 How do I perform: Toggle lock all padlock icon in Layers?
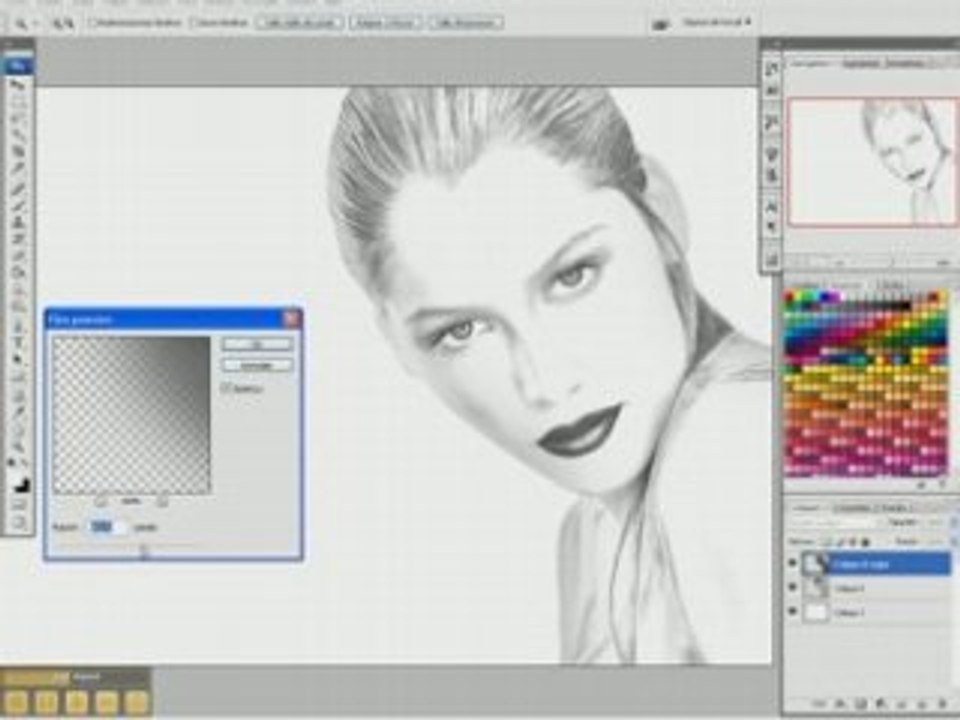[x=866, y=542]
